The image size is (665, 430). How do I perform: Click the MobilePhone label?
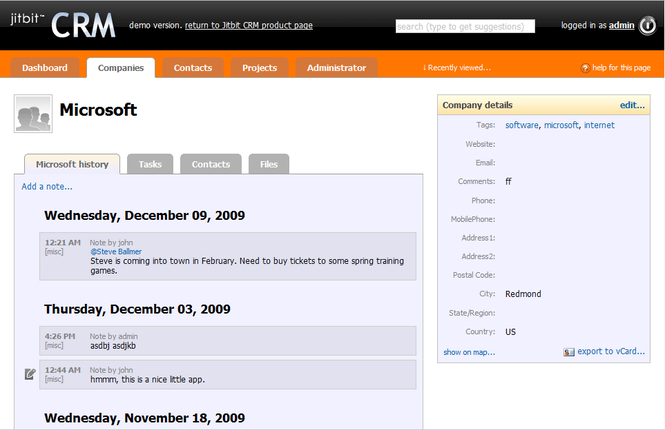pyautogui.click(x=472, y=219)
